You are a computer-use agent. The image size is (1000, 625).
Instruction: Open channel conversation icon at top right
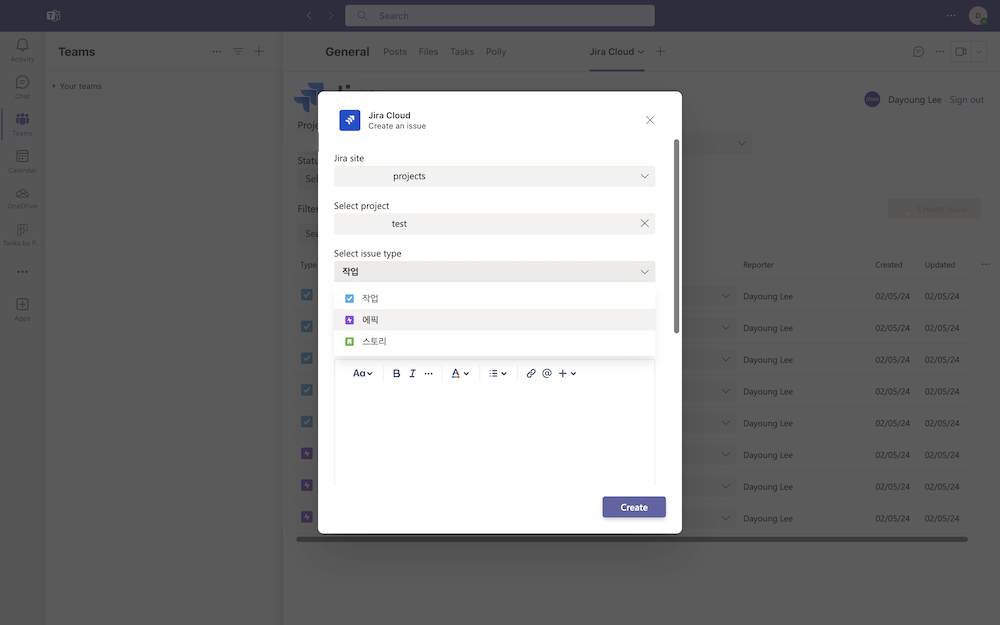918,52
